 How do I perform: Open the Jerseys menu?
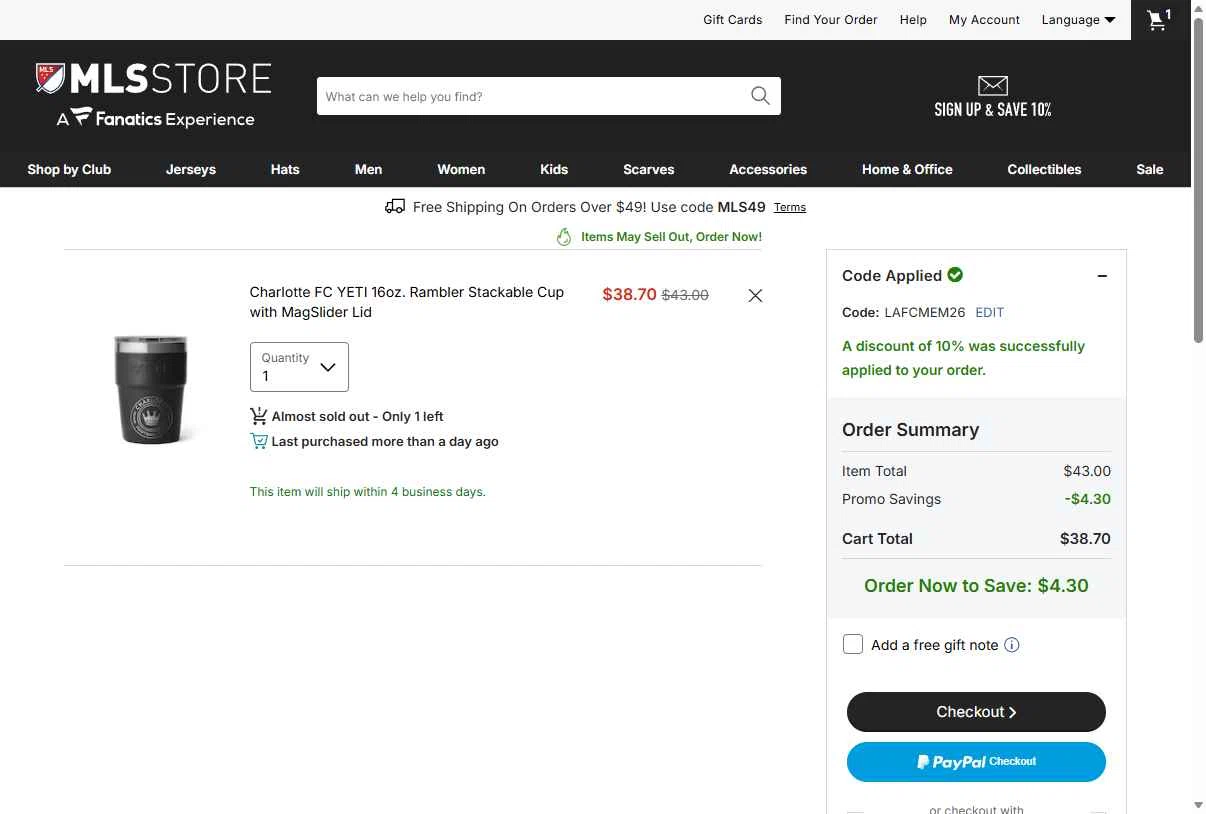point(191,169)
